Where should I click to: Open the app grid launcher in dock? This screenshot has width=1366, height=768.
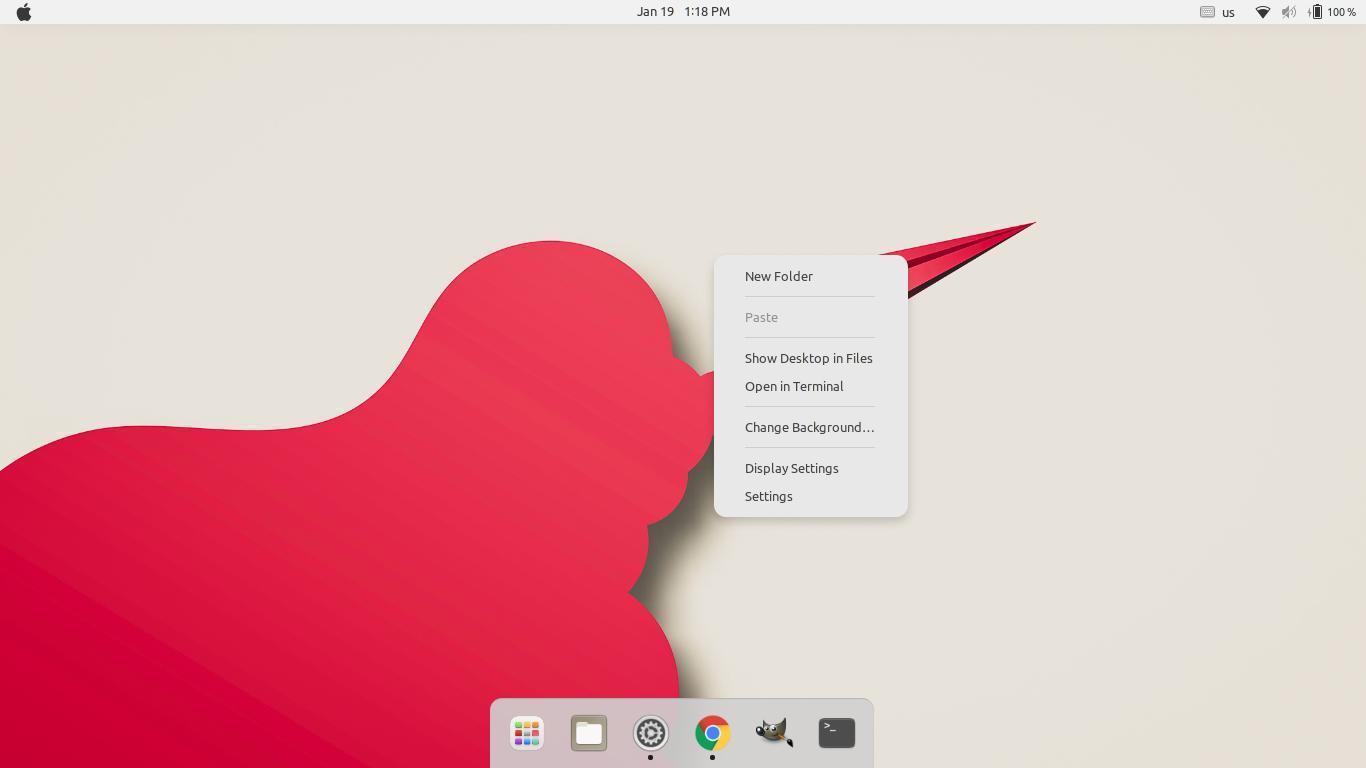coord(526,733)
